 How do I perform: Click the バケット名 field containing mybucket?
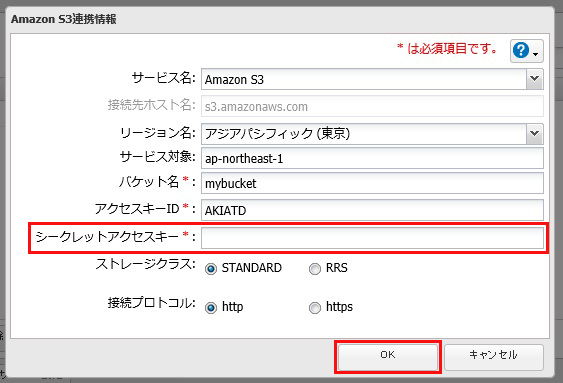(372, 183)
